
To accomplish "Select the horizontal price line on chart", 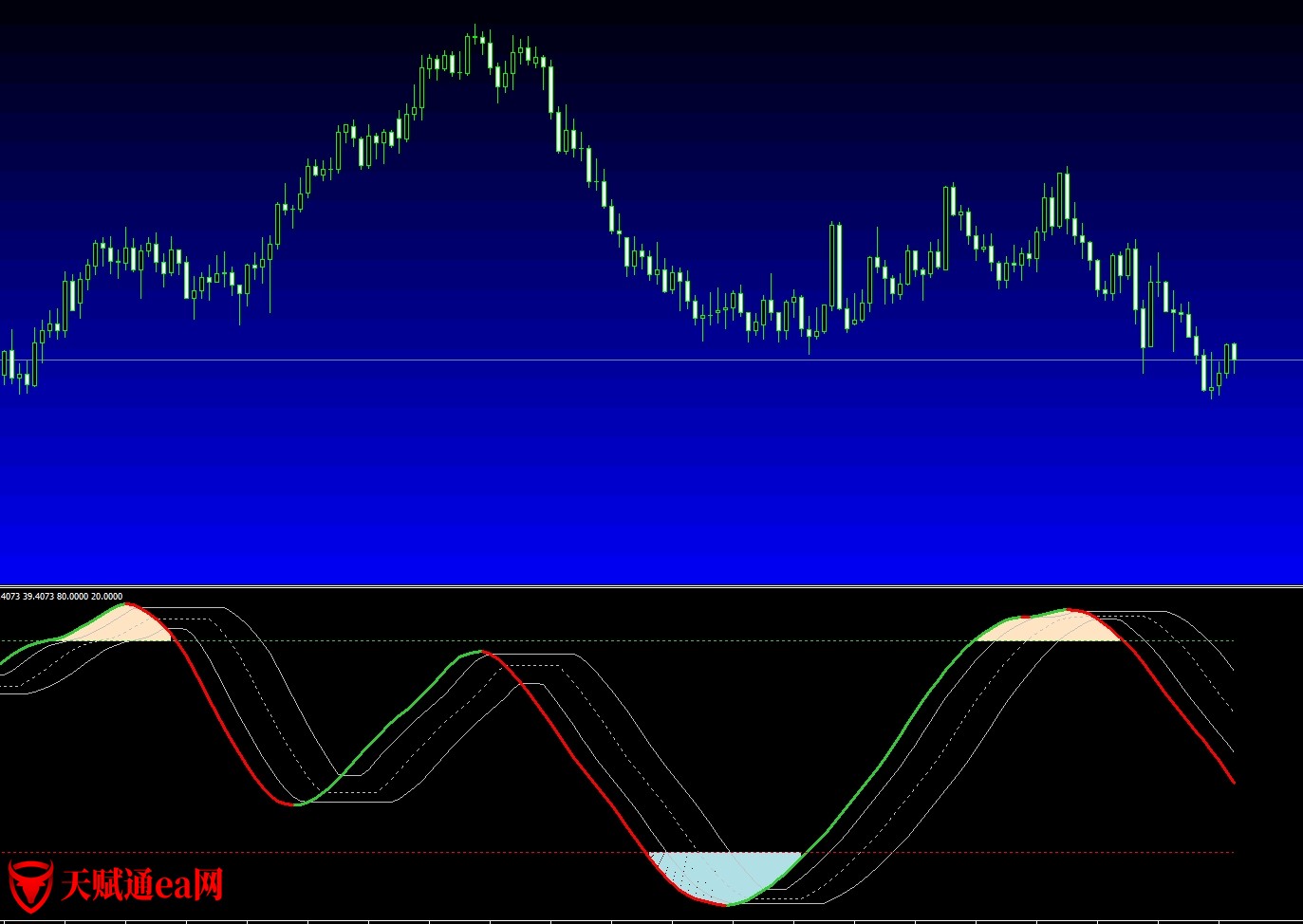I will click(x=664, y=360).
